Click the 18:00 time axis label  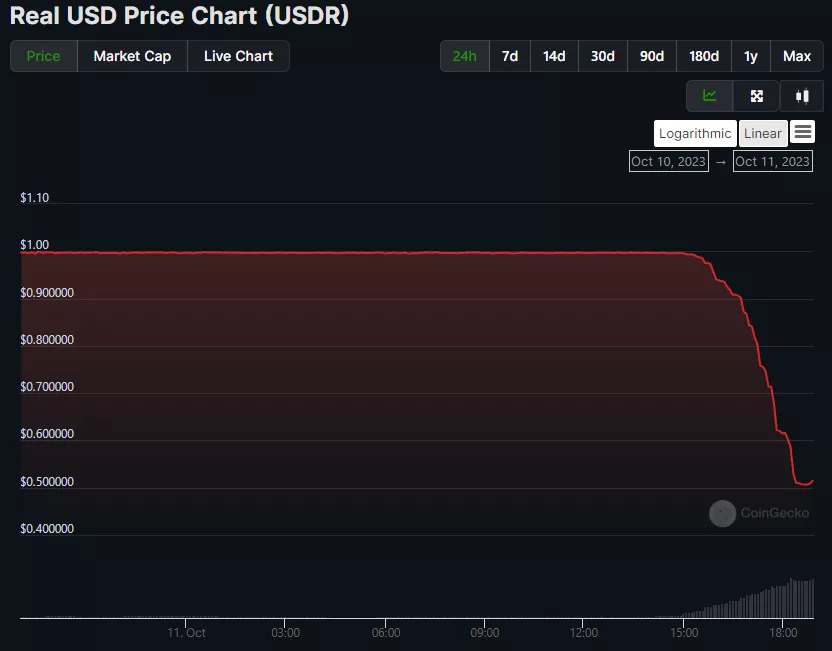pos(783,632)
